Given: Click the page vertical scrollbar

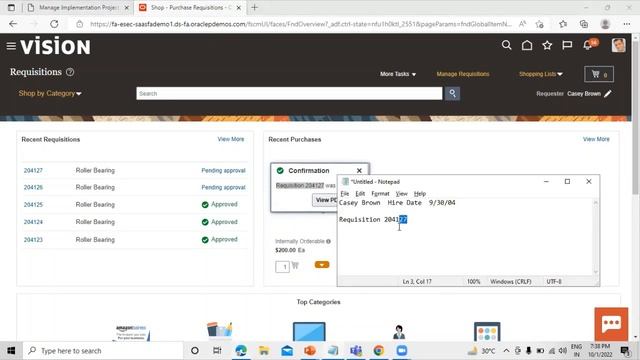Looking at the screenshot, I should coord(635,186).
